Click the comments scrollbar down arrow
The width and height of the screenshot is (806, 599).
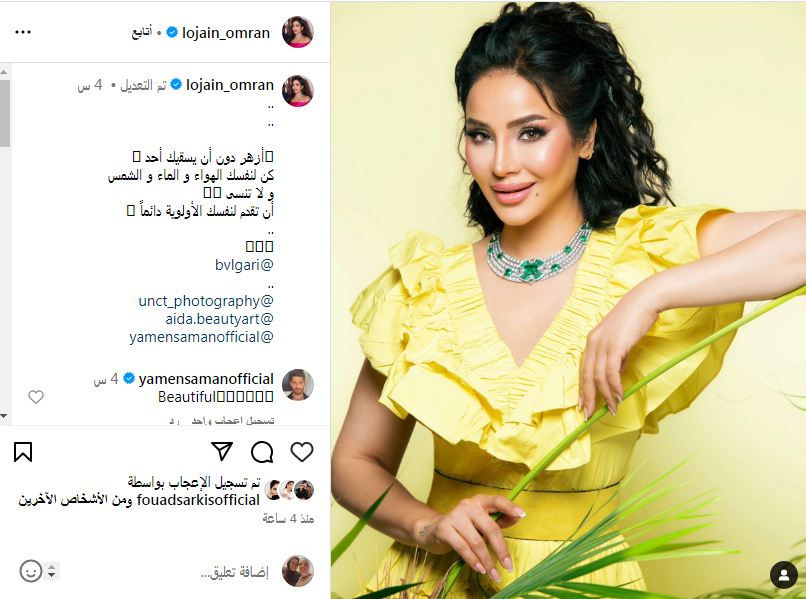4,415
